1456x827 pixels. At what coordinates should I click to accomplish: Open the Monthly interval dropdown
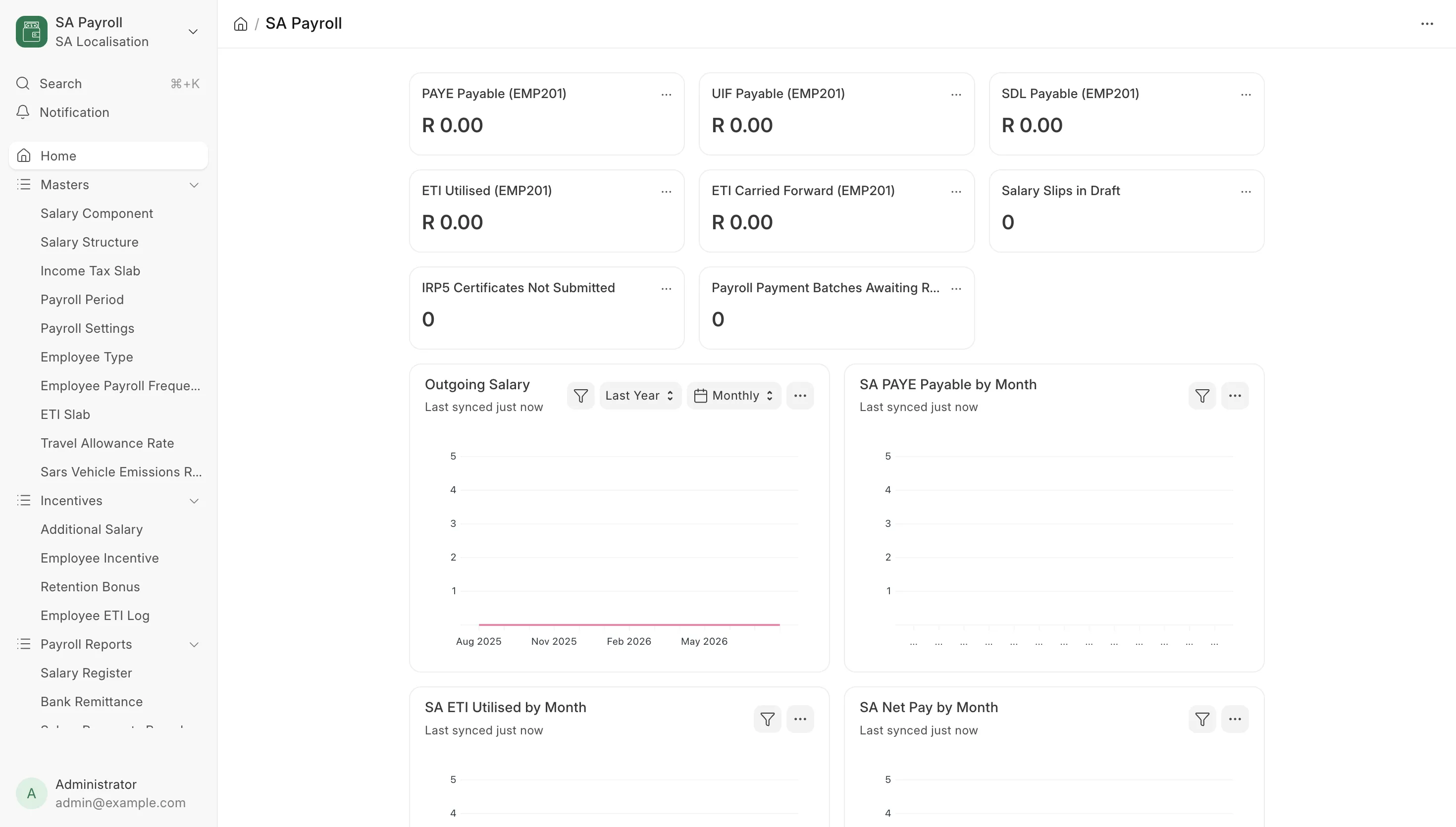[x=733, y=396]
